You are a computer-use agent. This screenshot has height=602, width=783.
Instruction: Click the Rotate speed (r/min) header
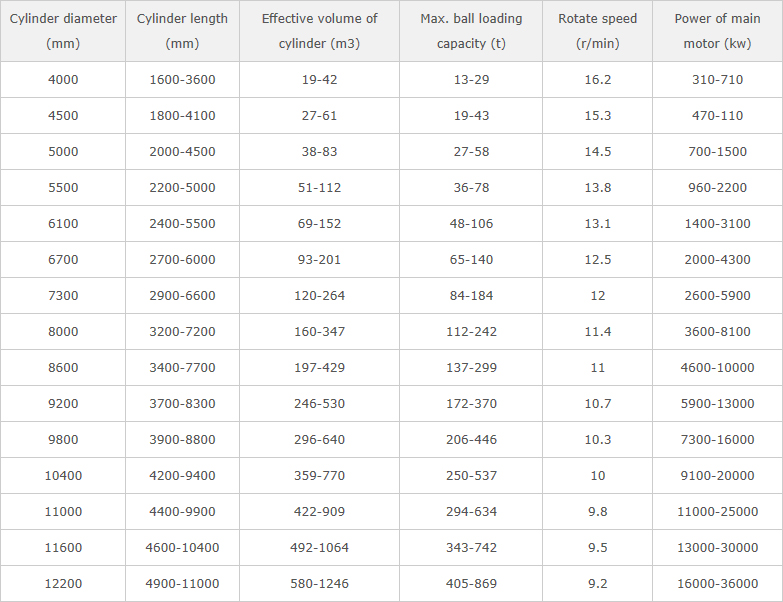597,31
